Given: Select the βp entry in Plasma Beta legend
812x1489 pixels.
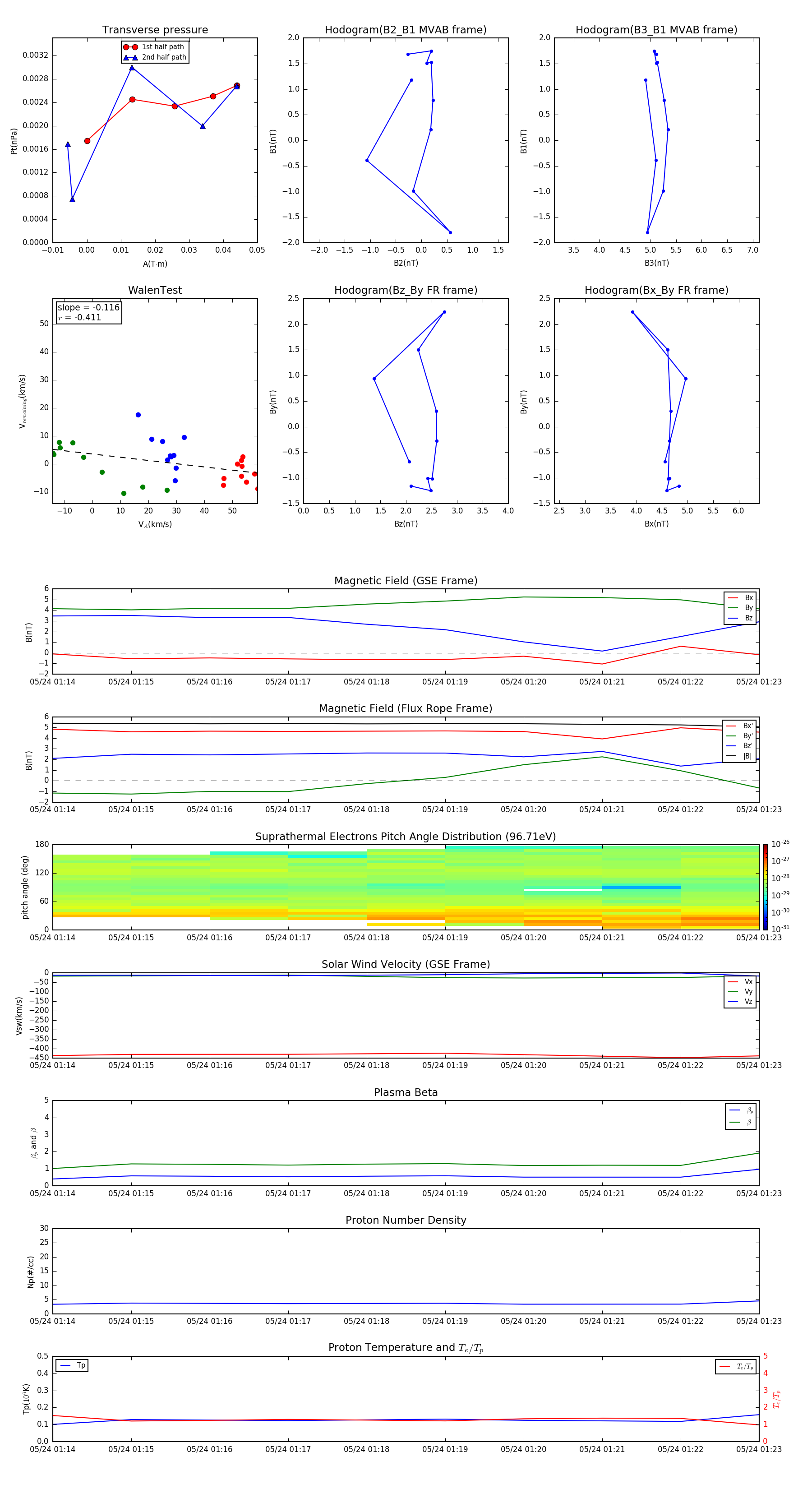Looking at the screenshot, I should click(741, 1110).
